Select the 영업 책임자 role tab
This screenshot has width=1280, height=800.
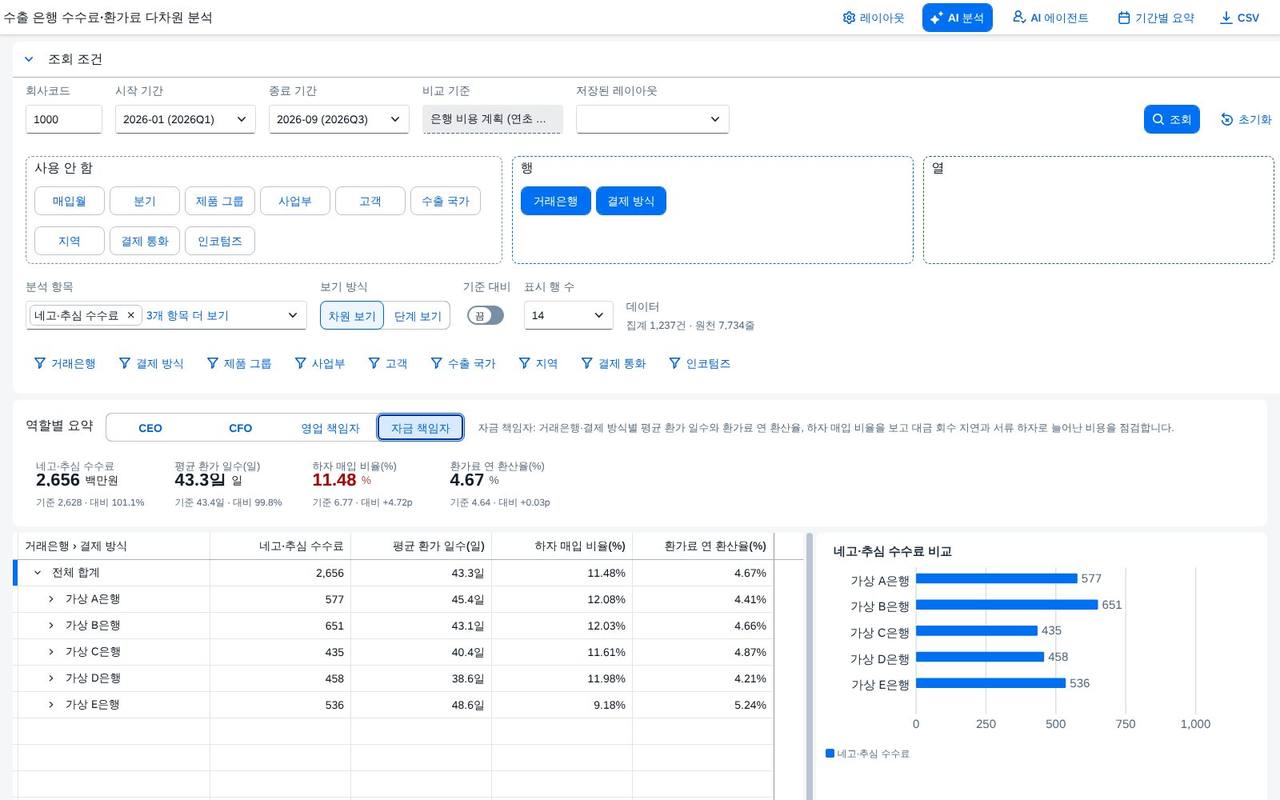(330, 428)
